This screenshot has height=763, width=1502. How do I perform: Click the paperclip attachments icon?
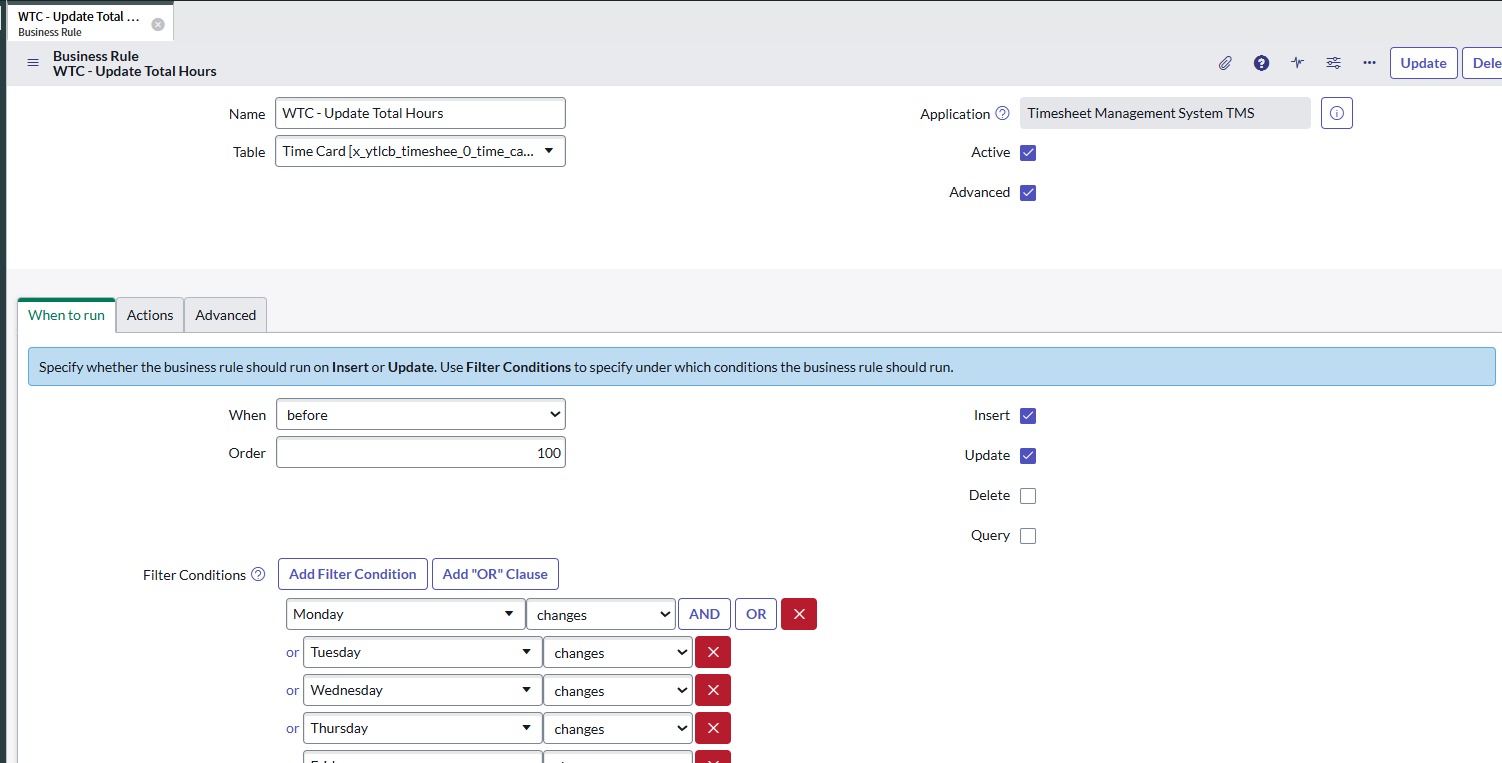click(1225, 63)
